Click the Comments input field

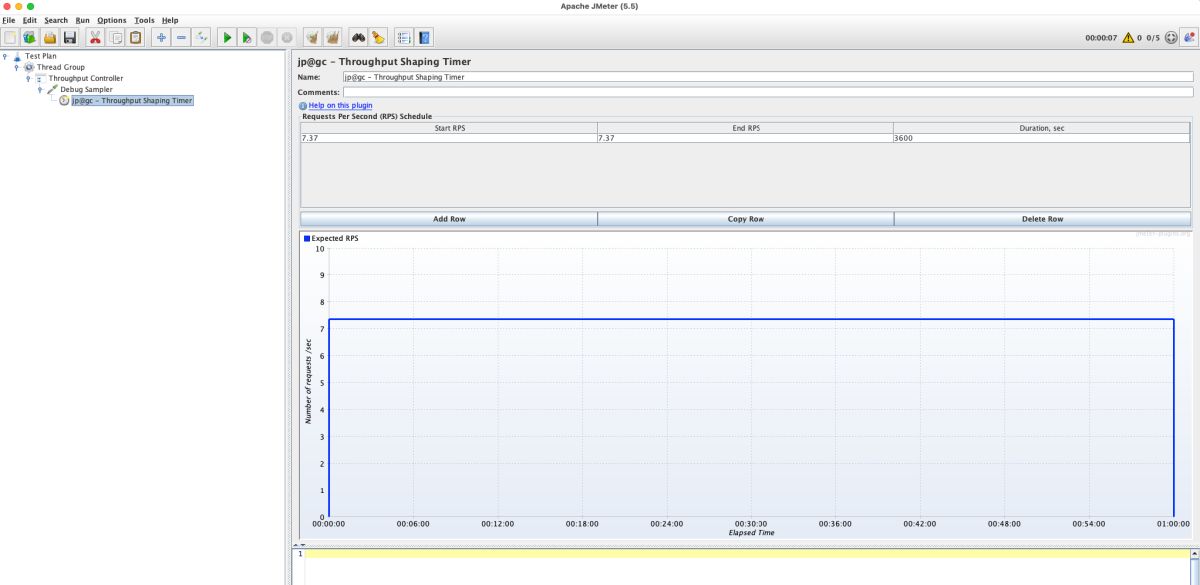pos(767,92)
